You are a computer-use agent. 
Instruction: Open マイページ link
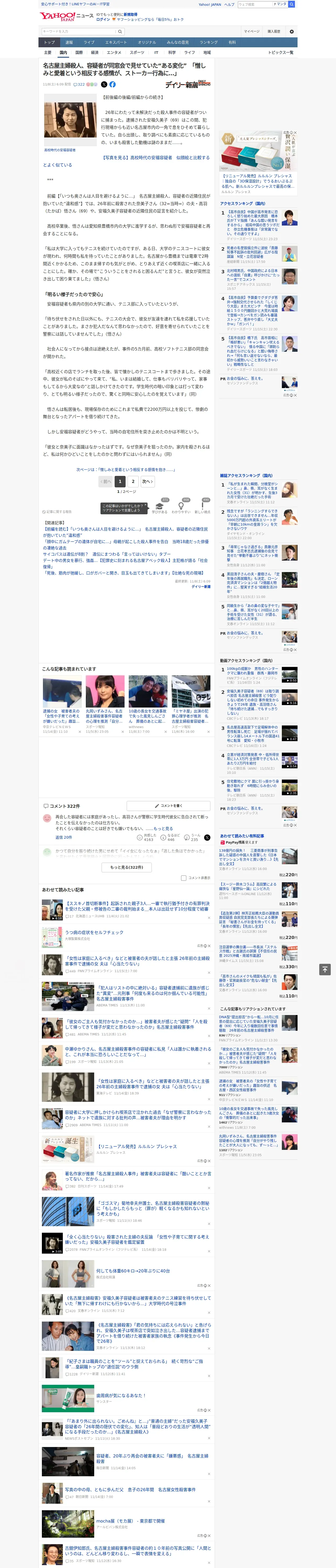[x=251, y=31]
